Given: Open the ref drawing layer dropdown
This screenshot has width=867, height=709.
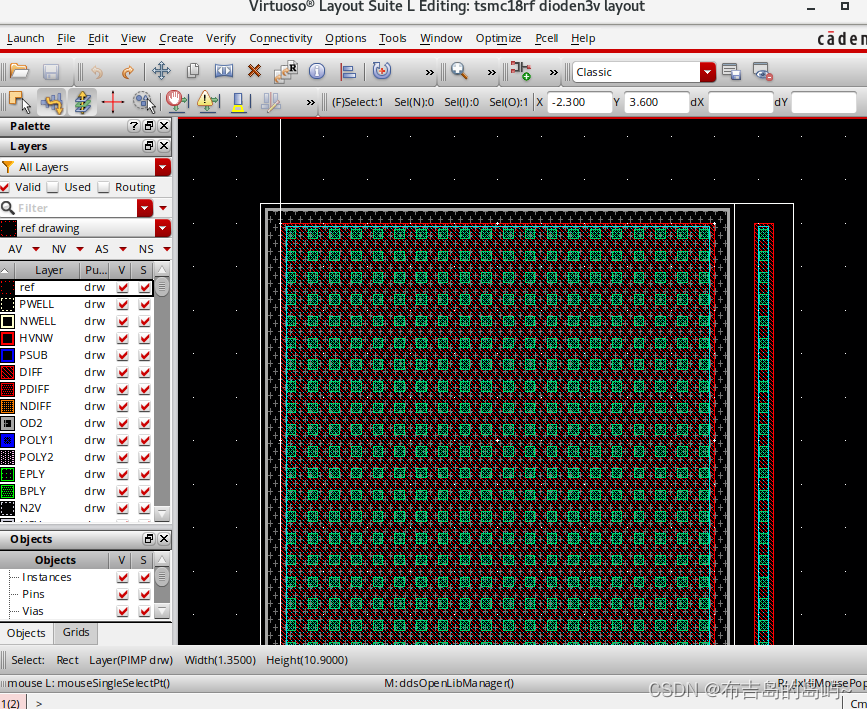Looking at the screenshot, I should 163,228.
